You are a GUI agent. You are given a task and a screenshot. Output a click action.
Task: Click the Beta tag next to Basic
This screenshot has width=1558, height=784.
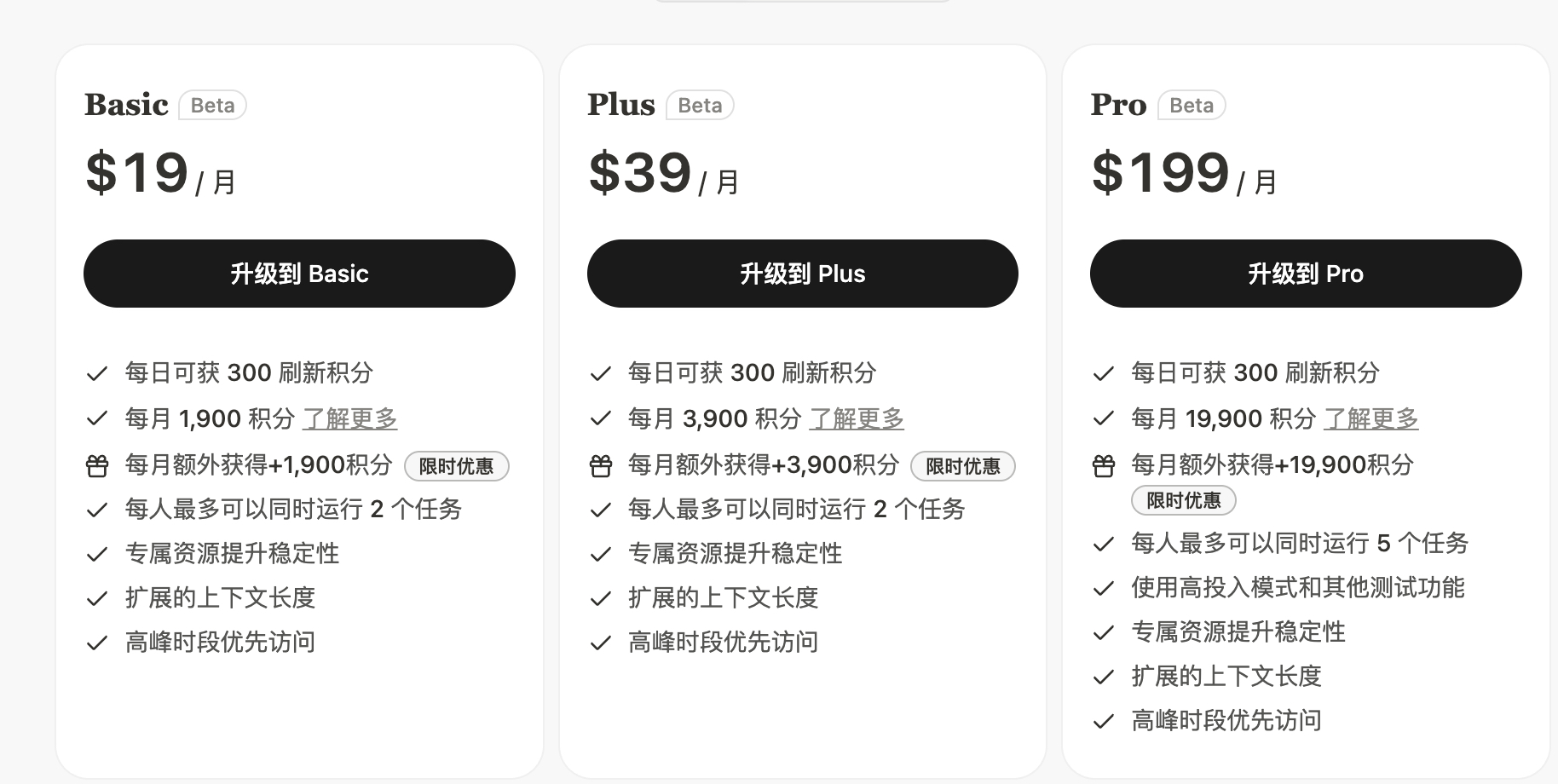[x=212, y=105]
